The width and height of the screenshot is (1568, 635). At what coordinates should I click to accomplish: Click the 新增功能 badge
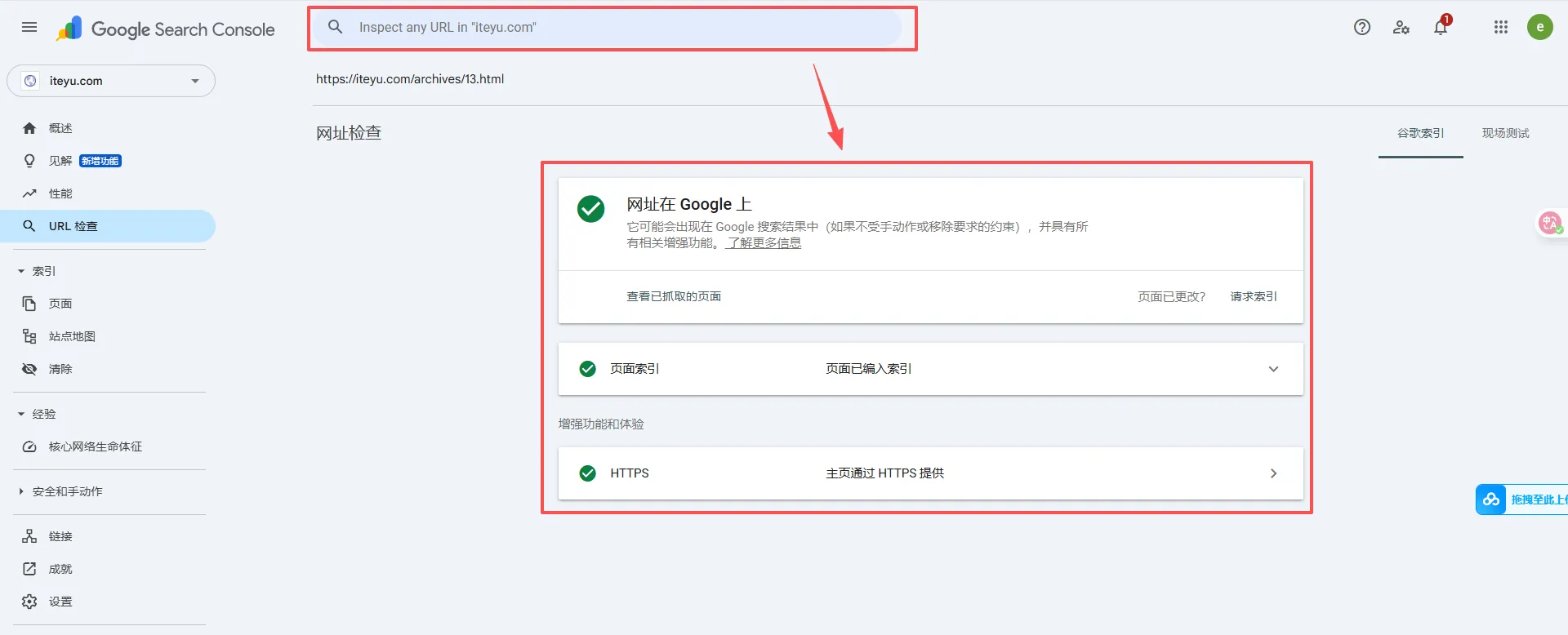pos(100,161)
